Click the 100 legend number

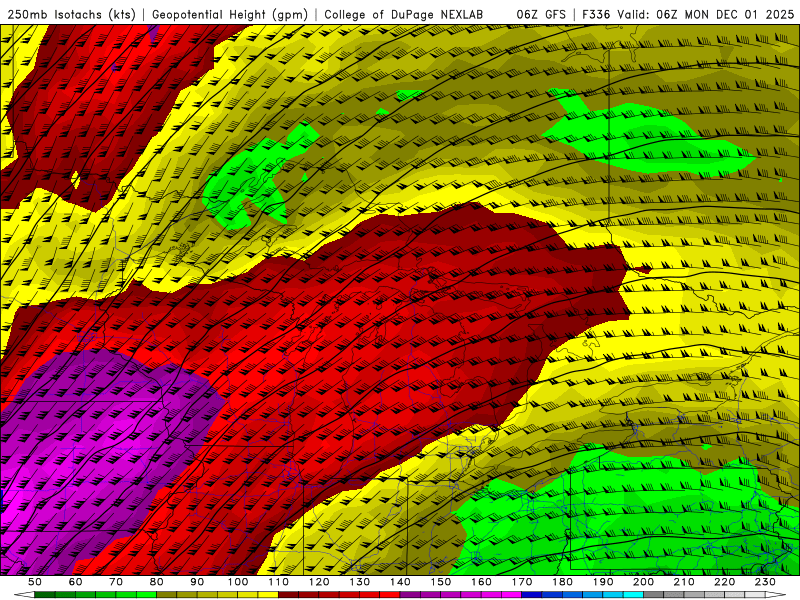(x=238, y=582)
